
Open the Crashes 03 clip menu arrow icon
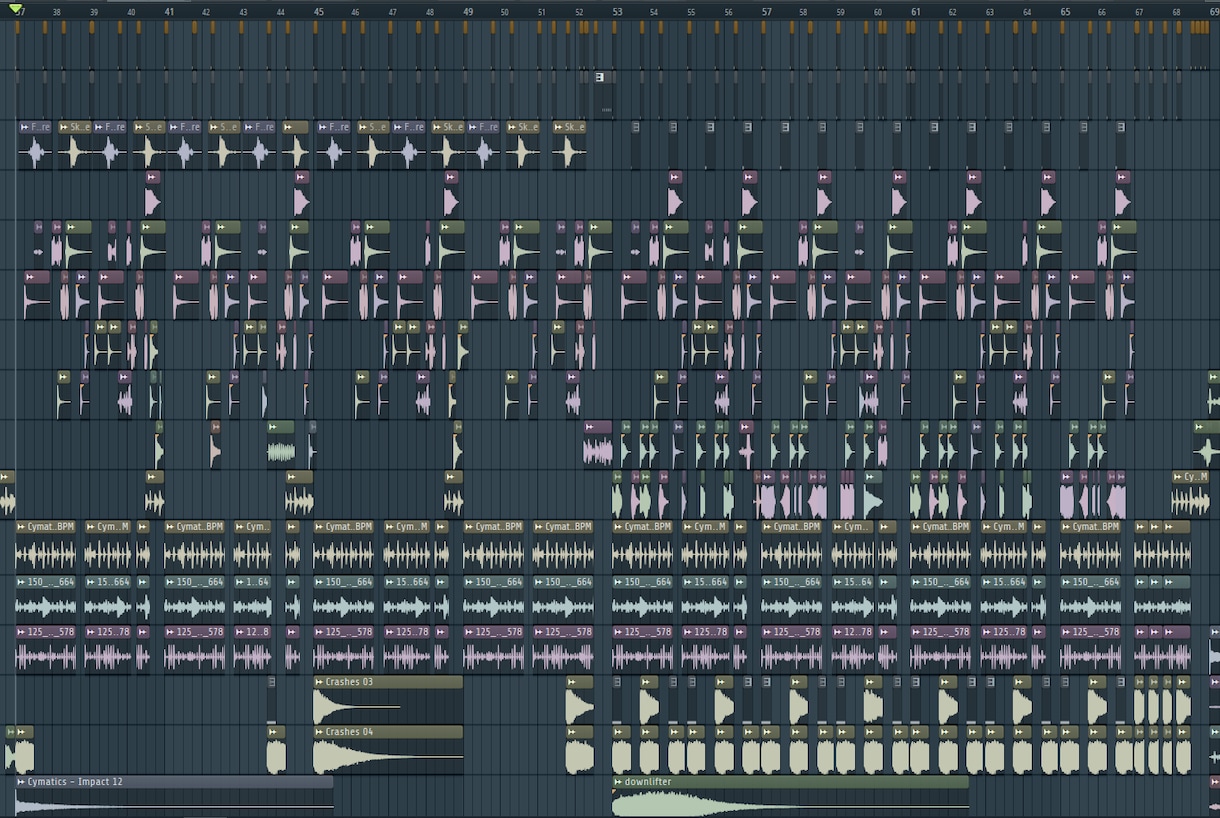pos(319,682)
